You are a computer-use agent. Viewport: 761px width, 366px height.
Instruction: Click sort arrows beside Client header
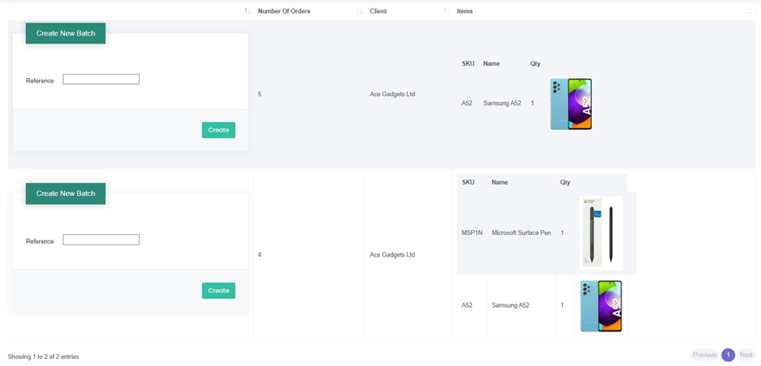[x=447, y=11]
